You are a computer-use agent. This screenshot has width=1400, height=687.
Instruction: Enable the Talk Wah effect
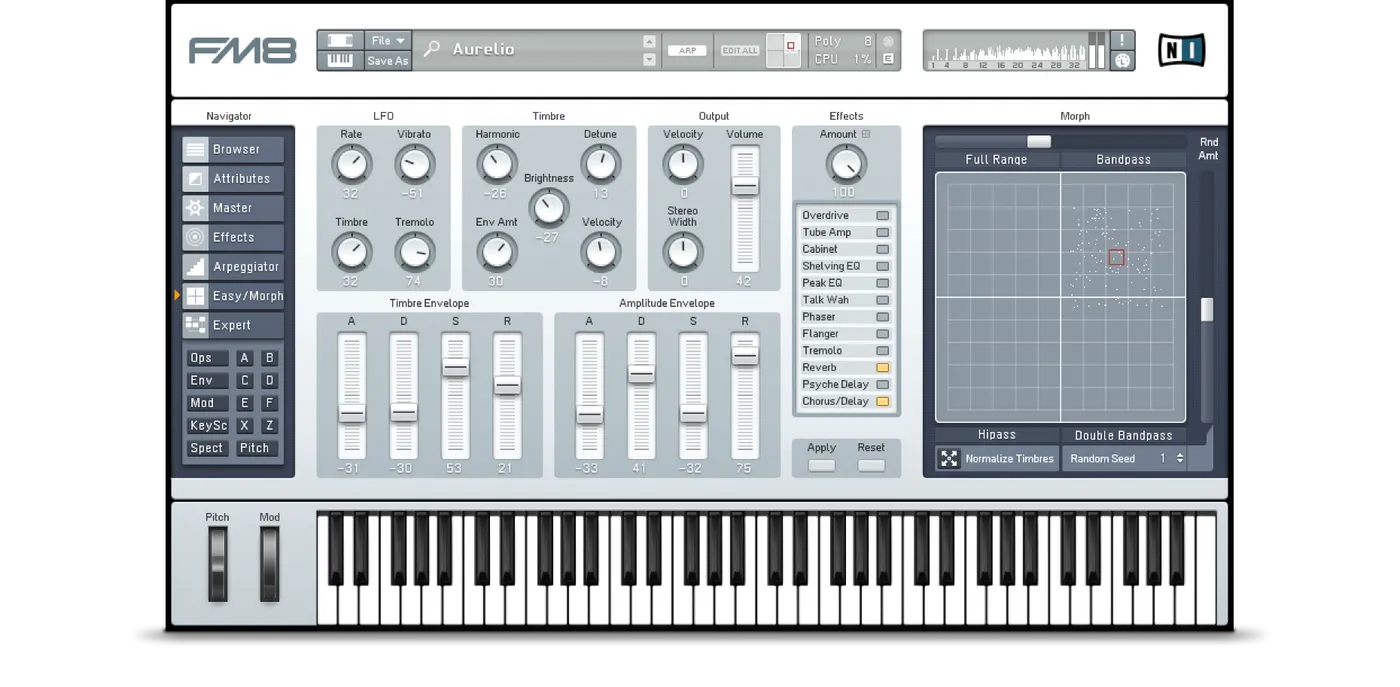(882, 300)
